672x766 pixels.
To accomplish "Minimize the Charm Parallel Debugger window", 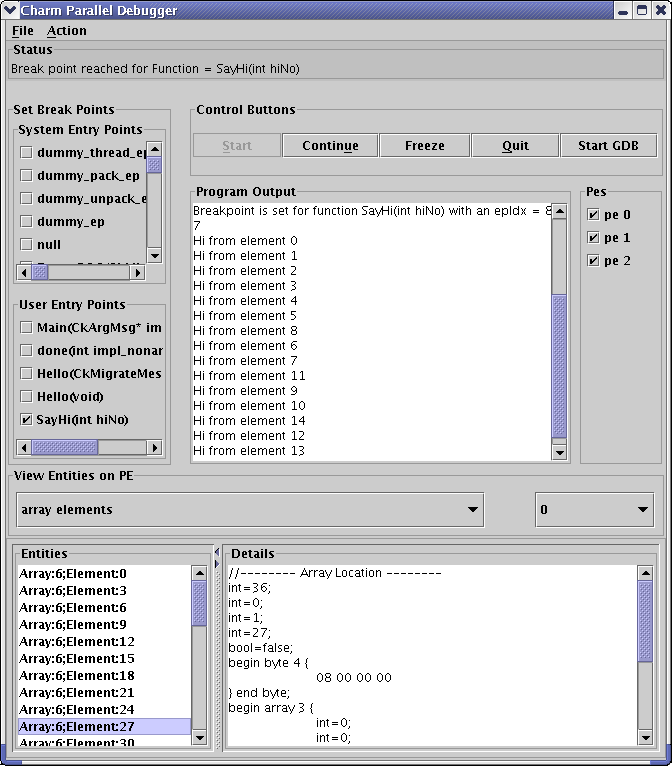I will (623, 10).
